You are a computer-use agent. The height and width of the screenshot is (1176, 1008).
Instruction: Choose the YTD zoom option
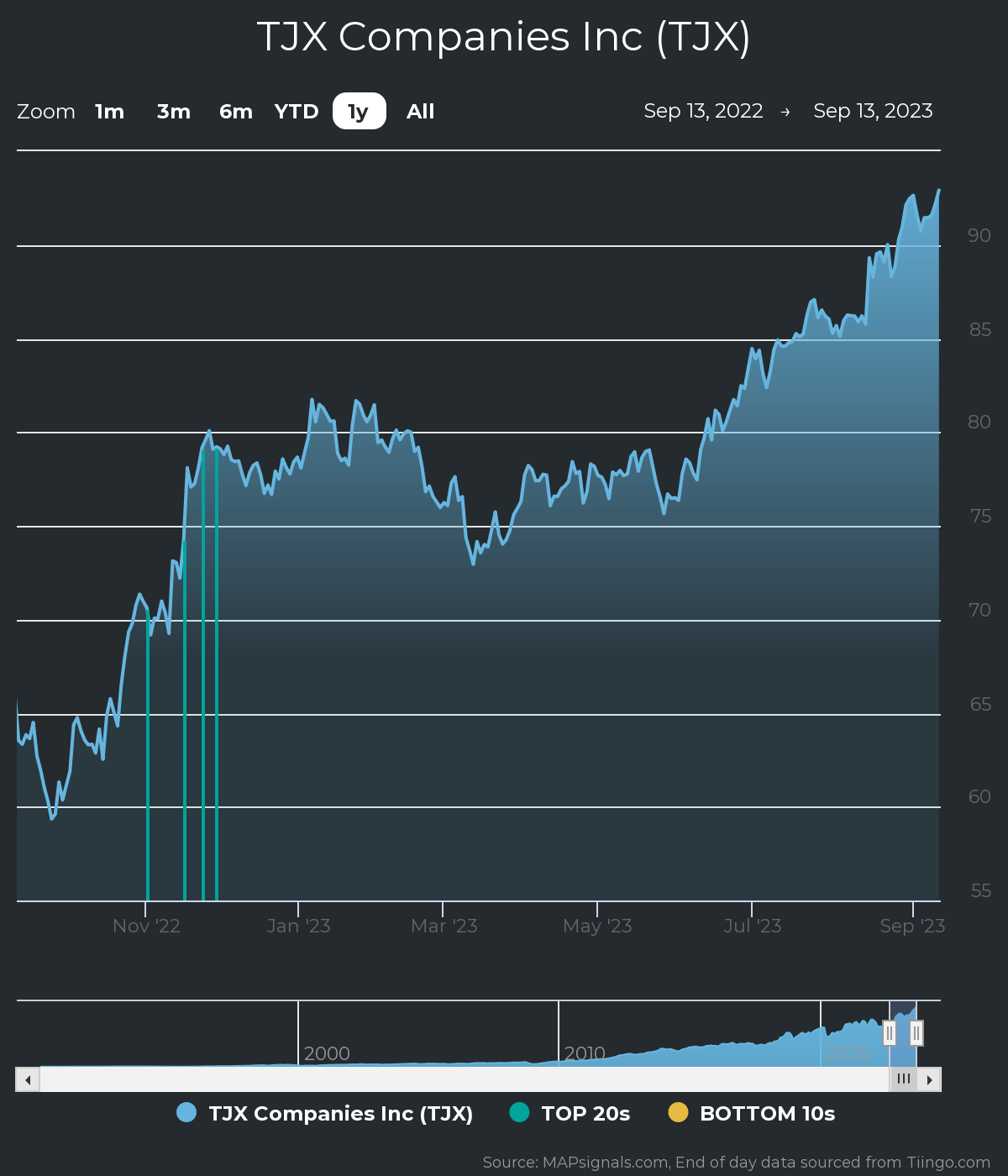(297, 112)
